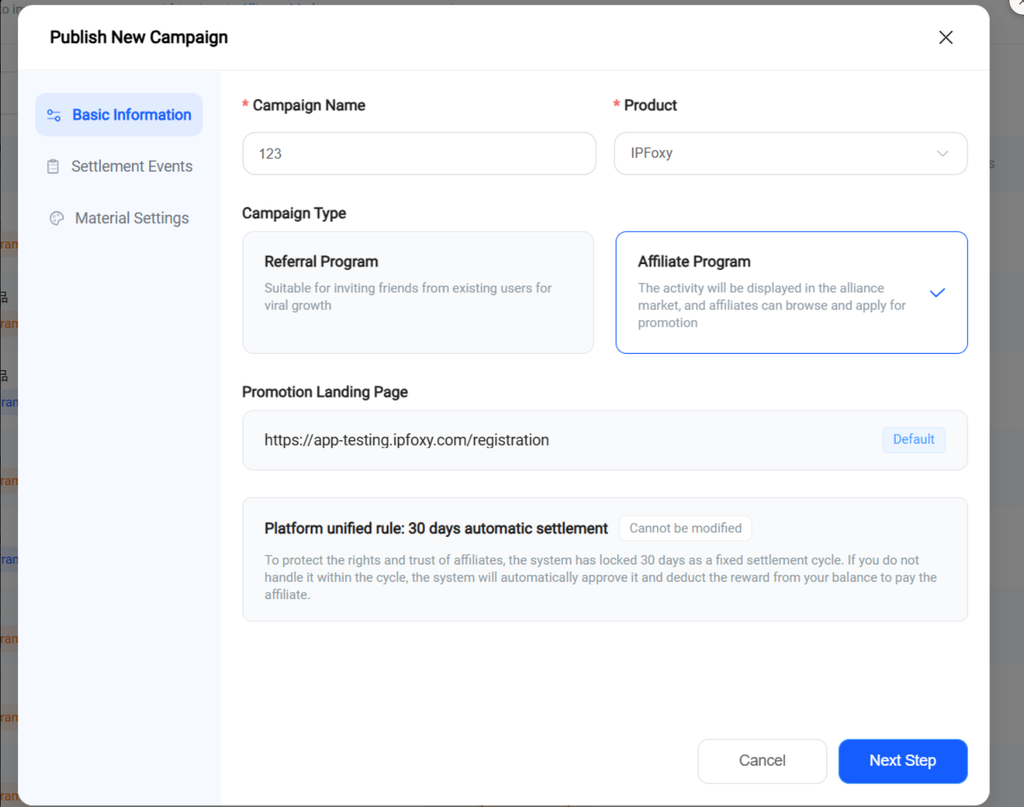Cancel the campaign creation
The image size is (1024, 807).
click(x=762, y=761)
